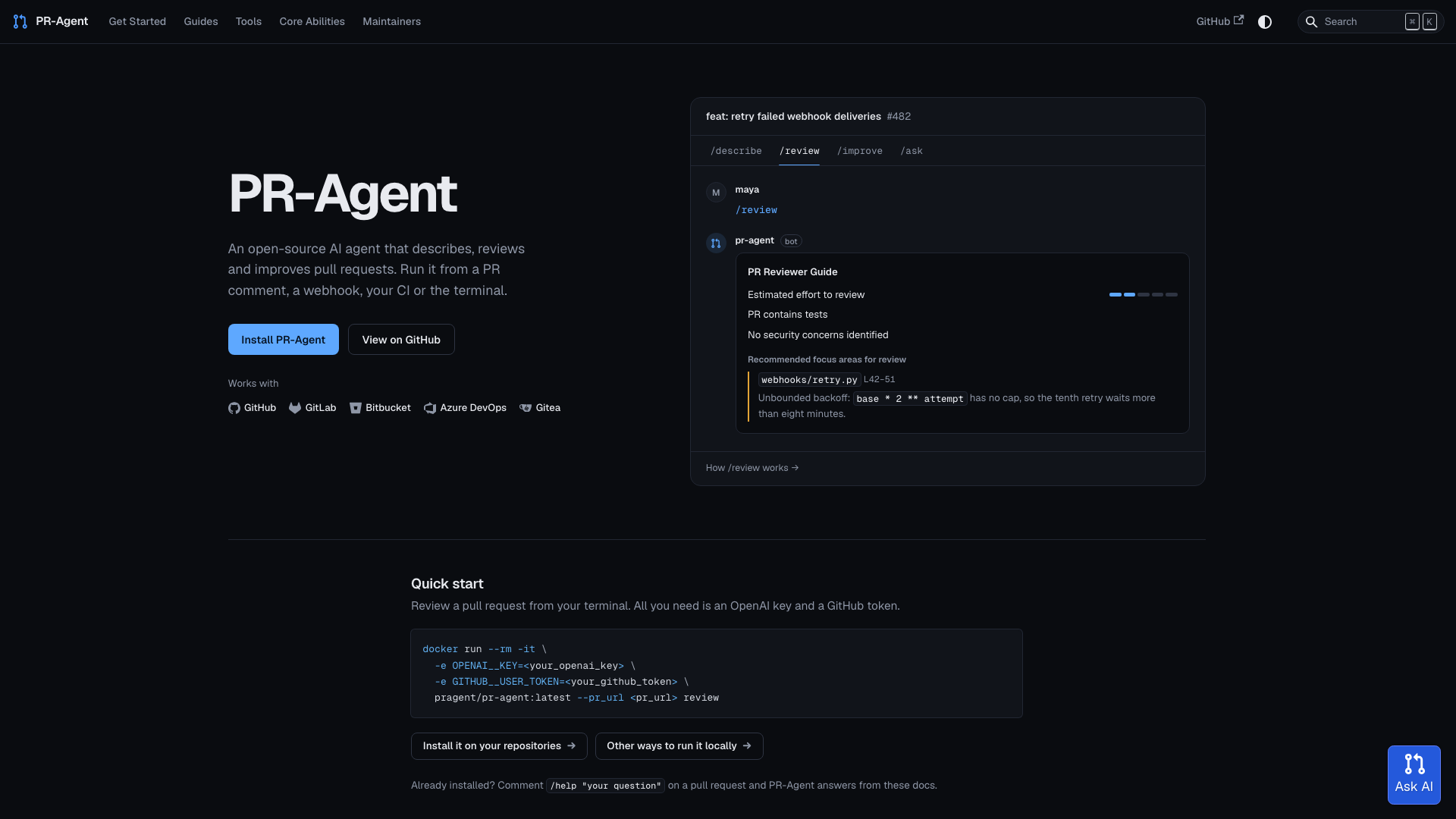The height and width of the screenshot is (819, 1456).
Task: Click the PR number #482
Action: click(899, 116)
